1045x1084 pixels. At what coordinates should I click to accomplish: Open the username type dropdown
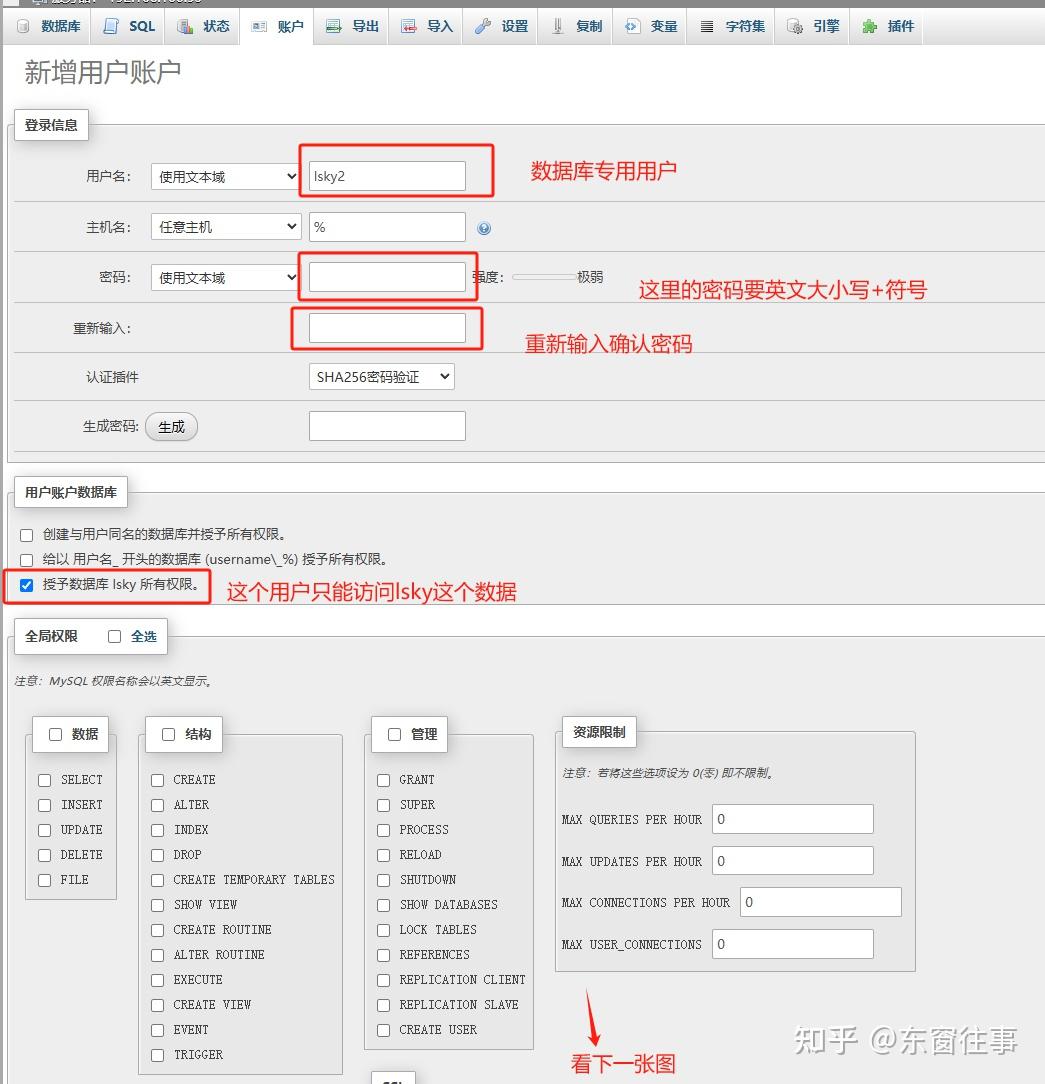(225, 177)
